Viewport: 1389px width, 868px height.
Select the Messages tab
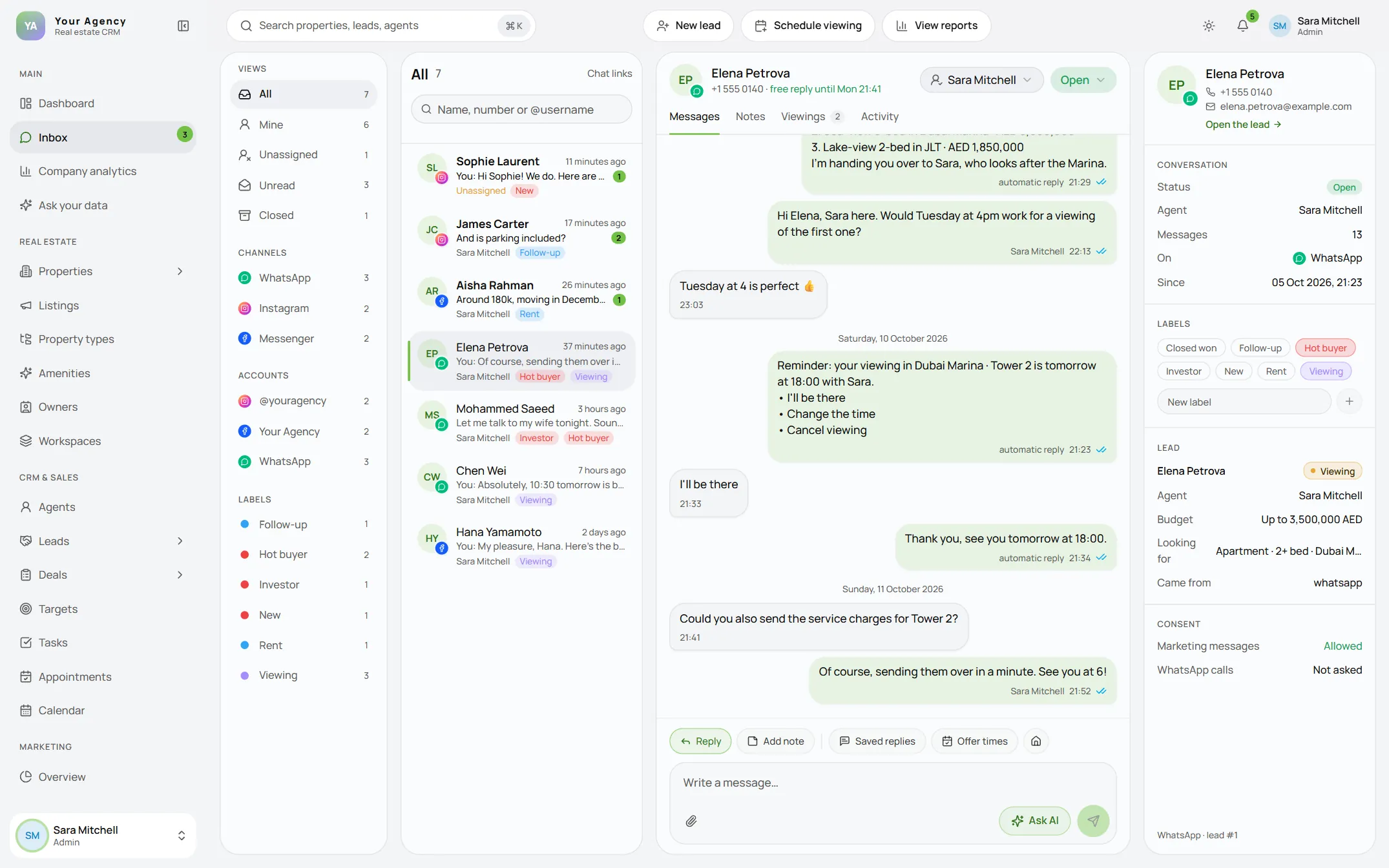[694, 116]
